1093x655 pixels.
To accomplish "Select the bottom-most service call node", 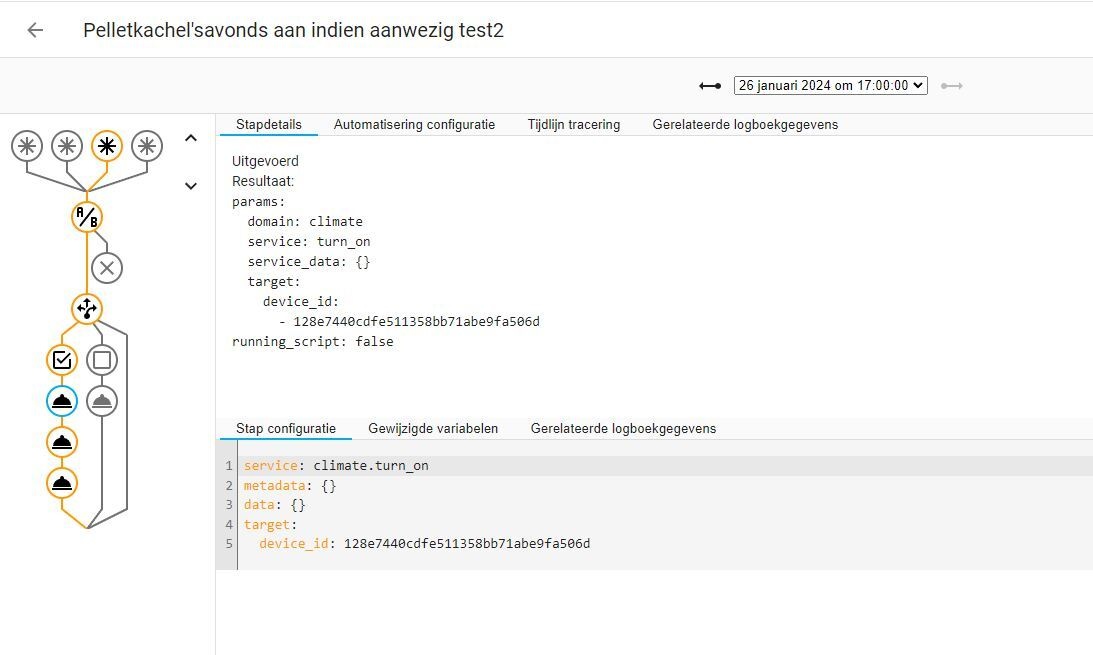I will 62,483.
